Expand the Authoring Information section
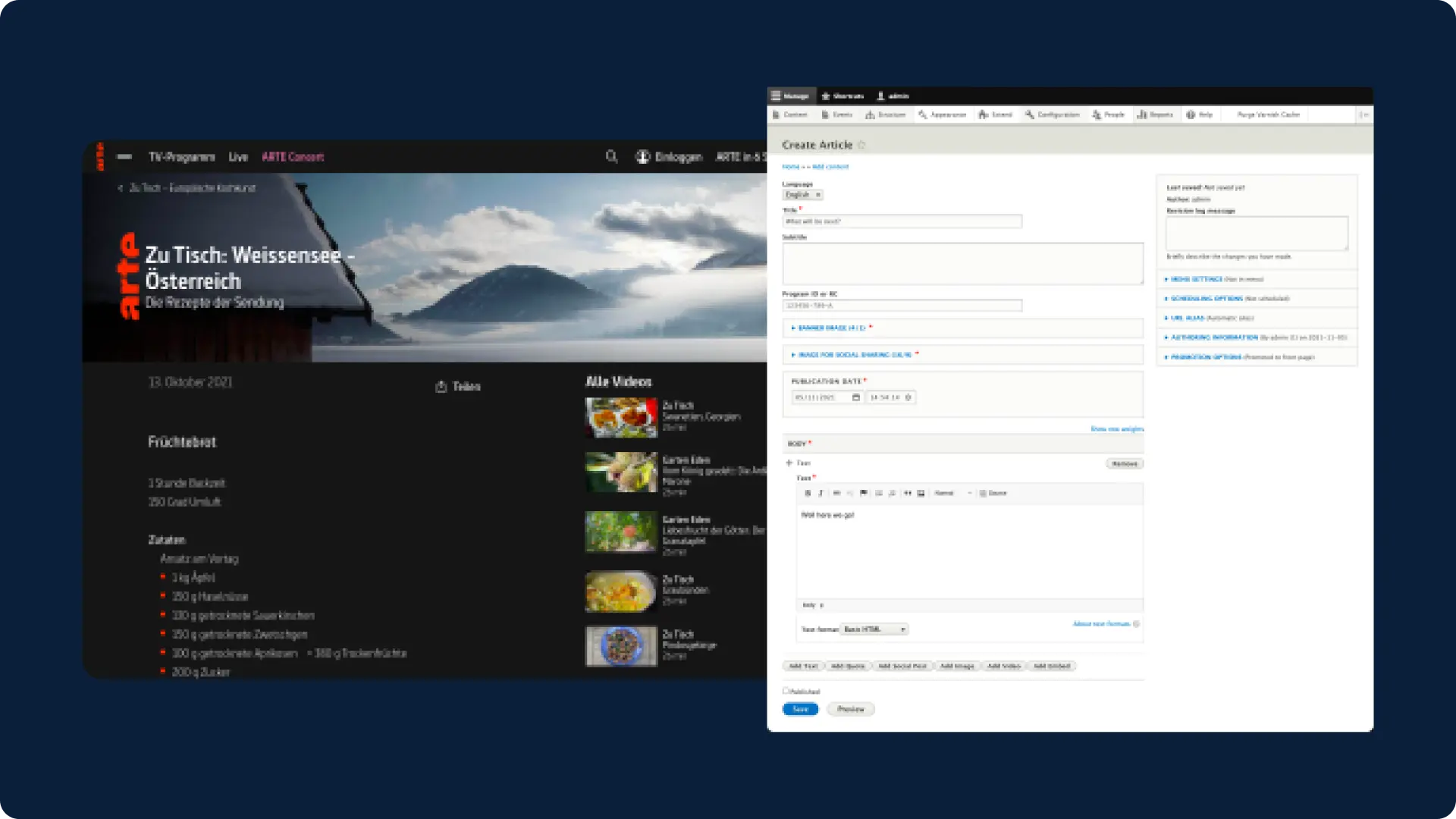The height and width of the screenshot is (819, 1456). 1257,337
